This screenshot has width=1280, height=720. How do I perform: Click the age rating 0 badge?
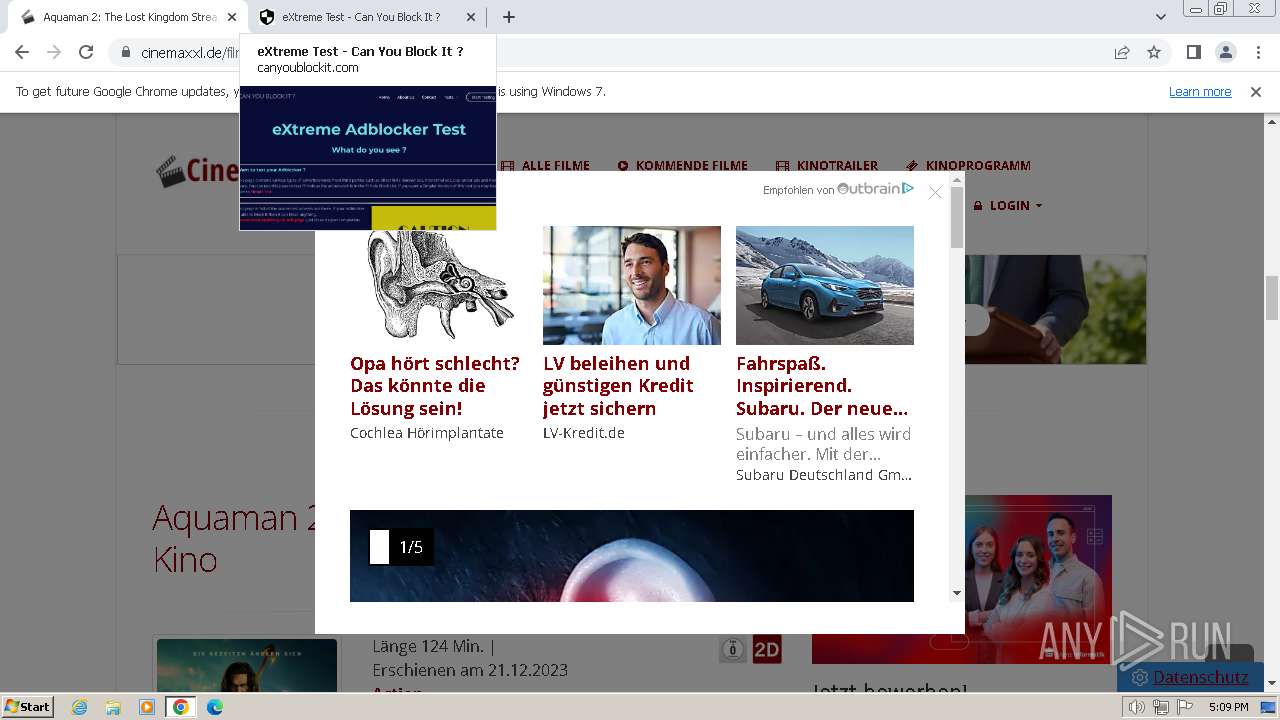coord(733,650)
